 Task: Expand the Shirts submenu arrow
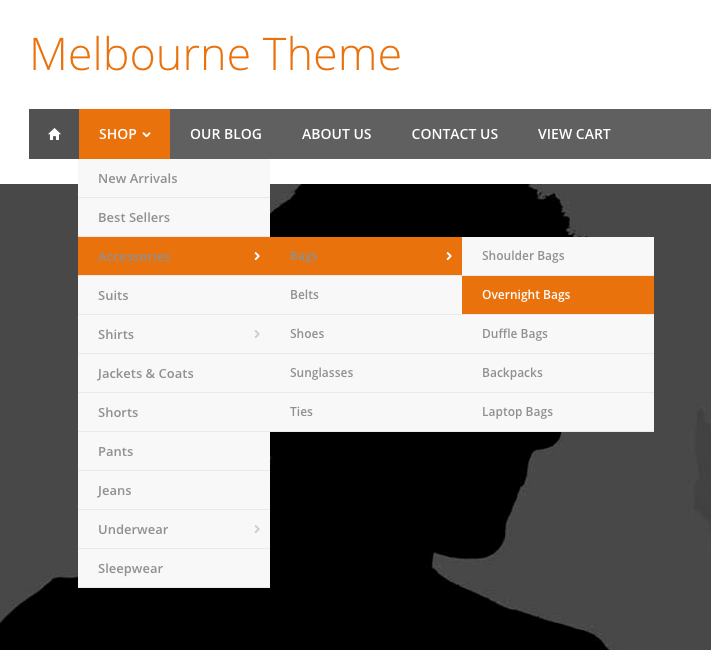pyautogui.click(x=257, y=334)
